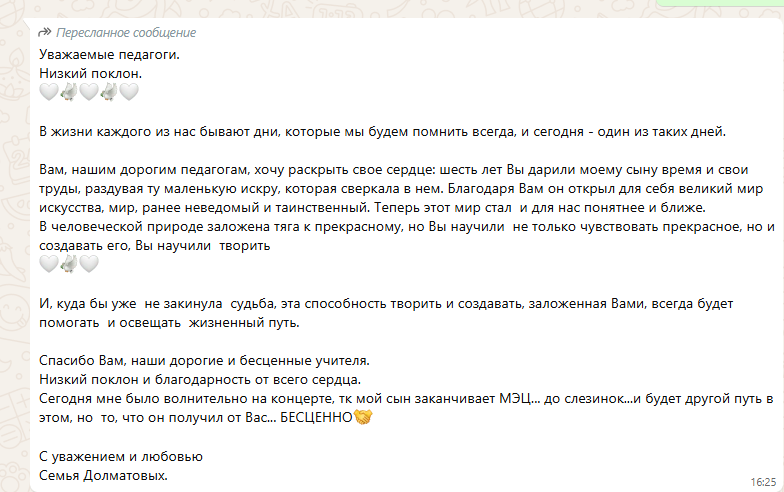Click the middle white heart in top emoji row
Screen dimensions: 784x492
pyautogui.click(x=89, y=92)
